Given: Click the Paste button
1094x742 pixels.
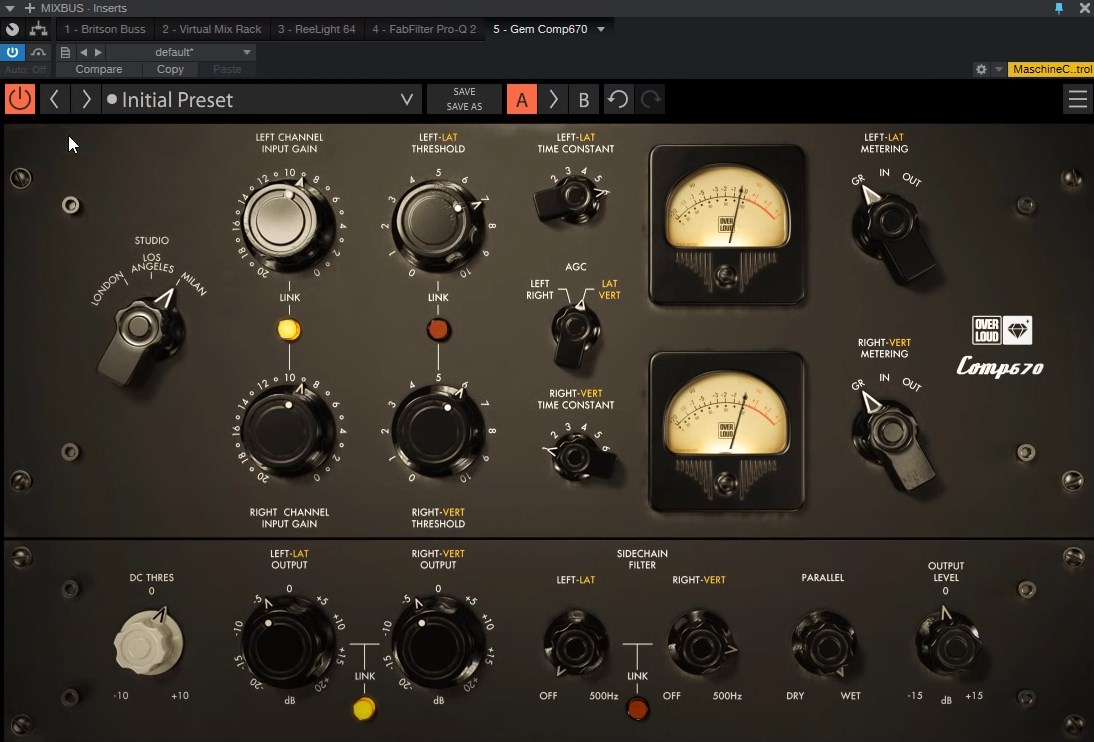Looking at the screenshot, I should 227,69.
